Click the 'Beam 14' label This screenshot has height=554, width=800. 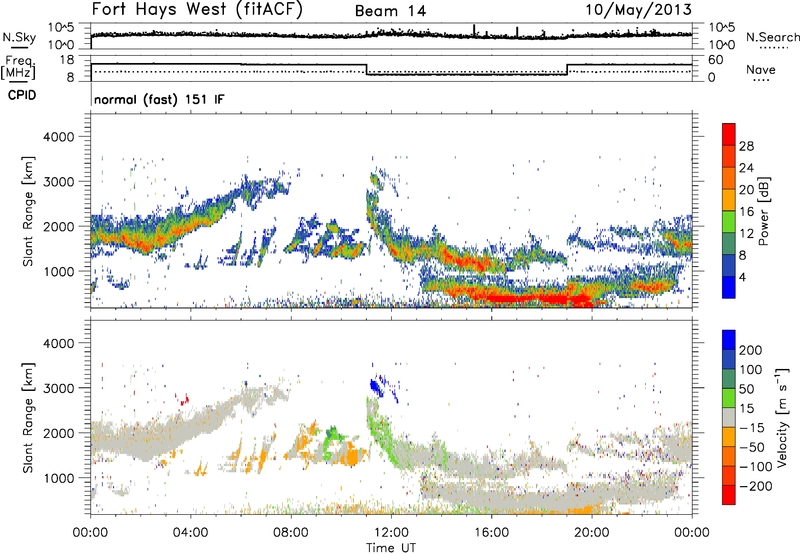[390, 11]
